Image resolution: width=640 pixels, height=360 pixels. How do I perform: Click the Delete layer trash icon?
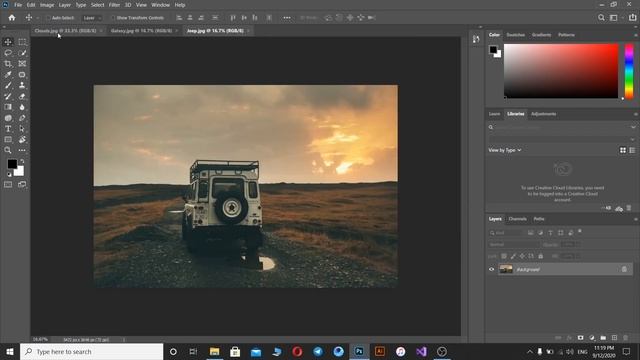[x=625, y=338]
